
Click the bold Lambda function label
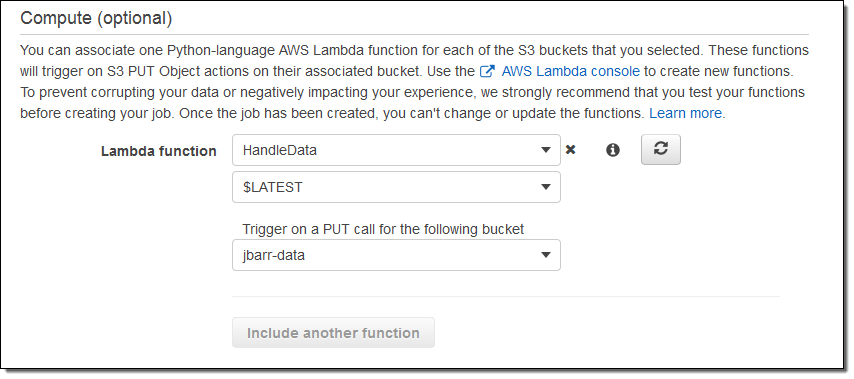pyautogui.click(x=158, y=151)
